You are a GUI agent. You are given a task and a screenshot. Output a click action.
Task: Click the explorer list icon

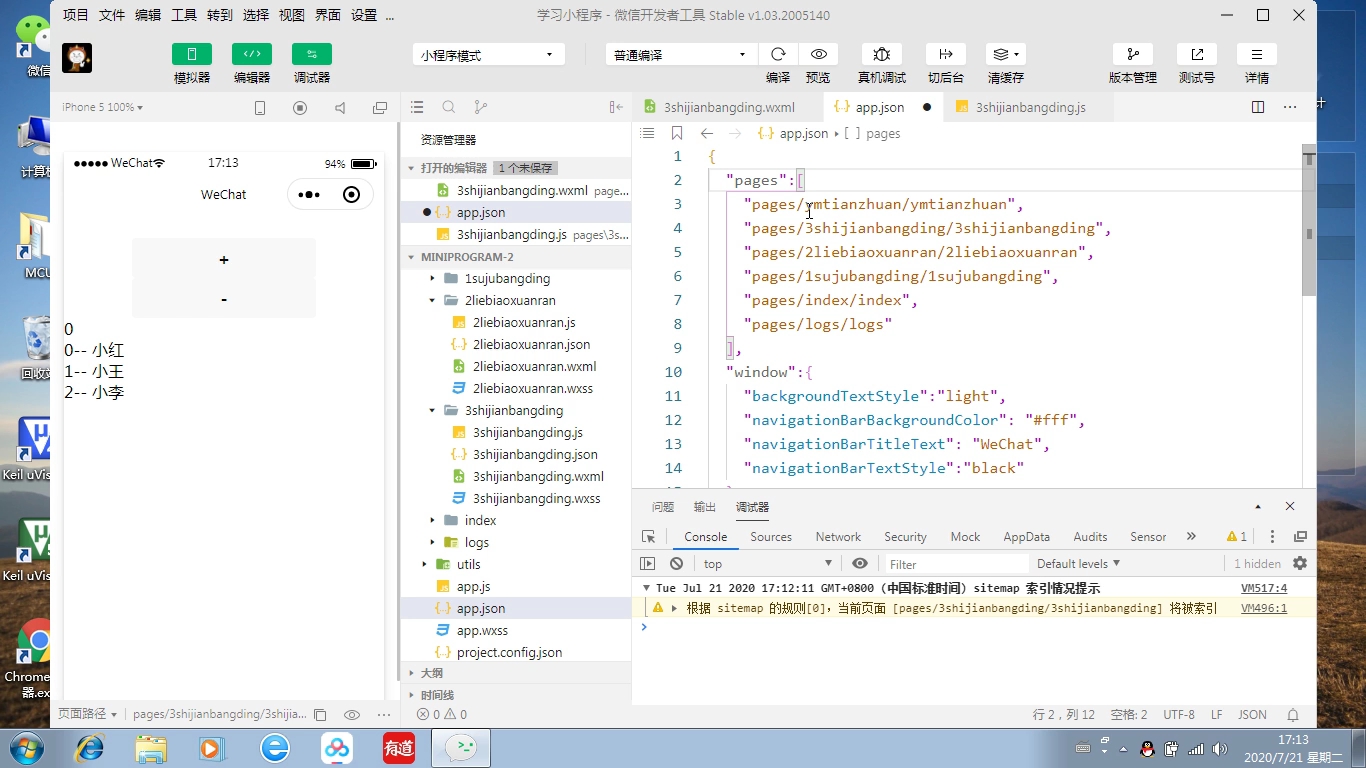(x=417, y=107)
